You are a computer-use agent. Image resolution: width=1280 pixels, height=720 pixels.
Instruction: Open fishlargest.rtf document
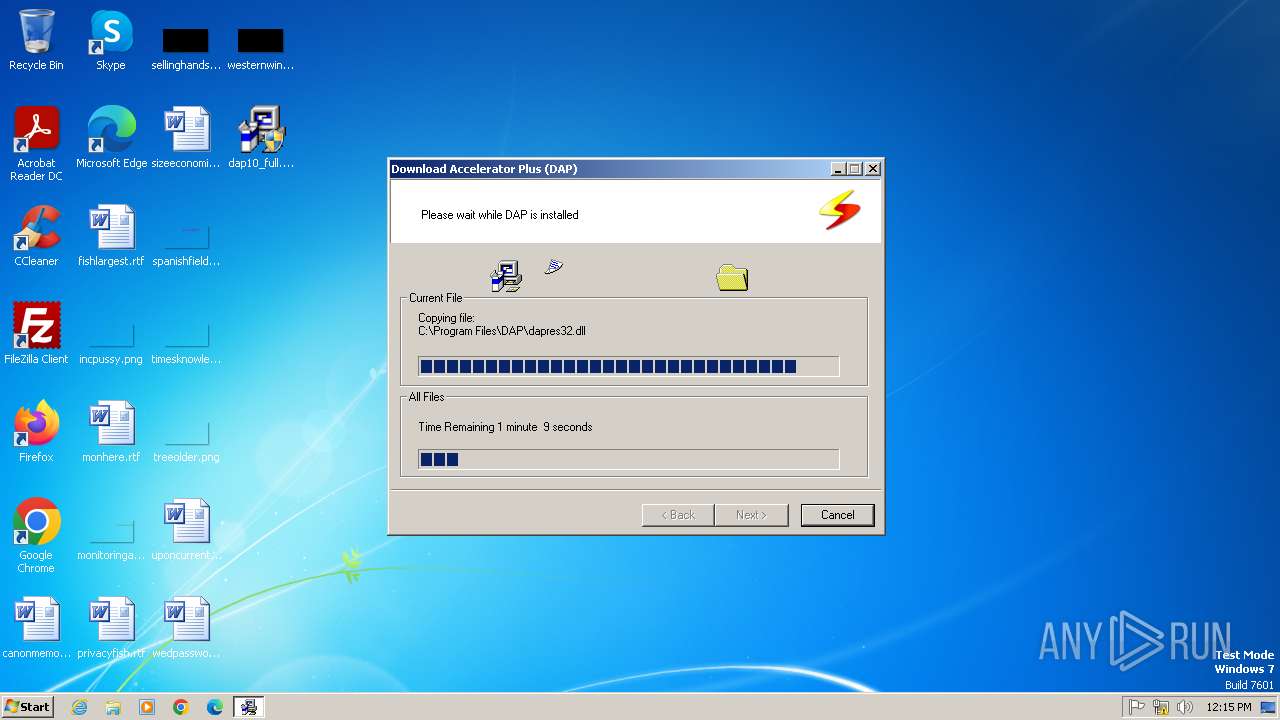(x=111, y=236)
